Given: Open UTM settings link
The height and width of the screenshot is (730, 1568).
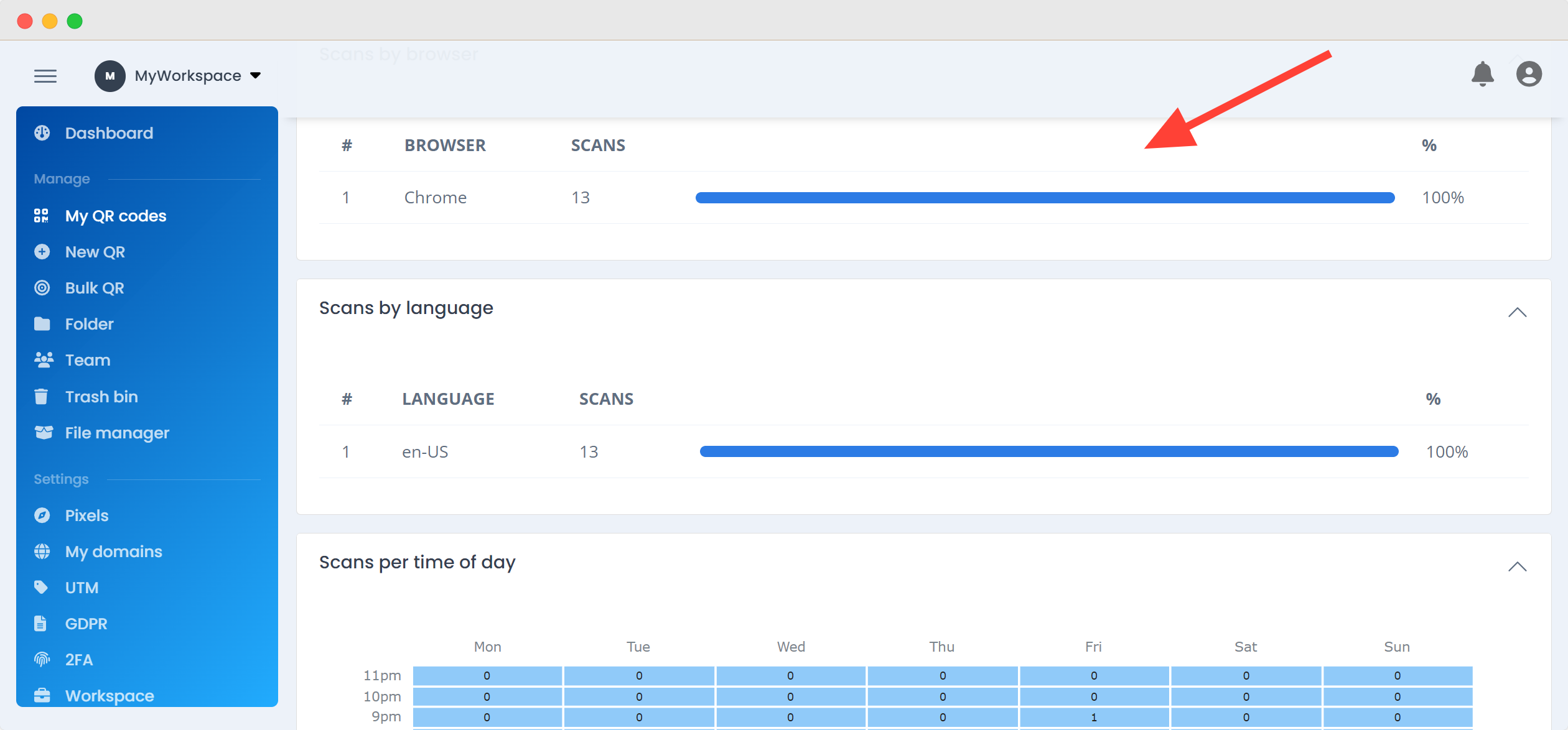Looking at the screenshot, I should [82, 588].
